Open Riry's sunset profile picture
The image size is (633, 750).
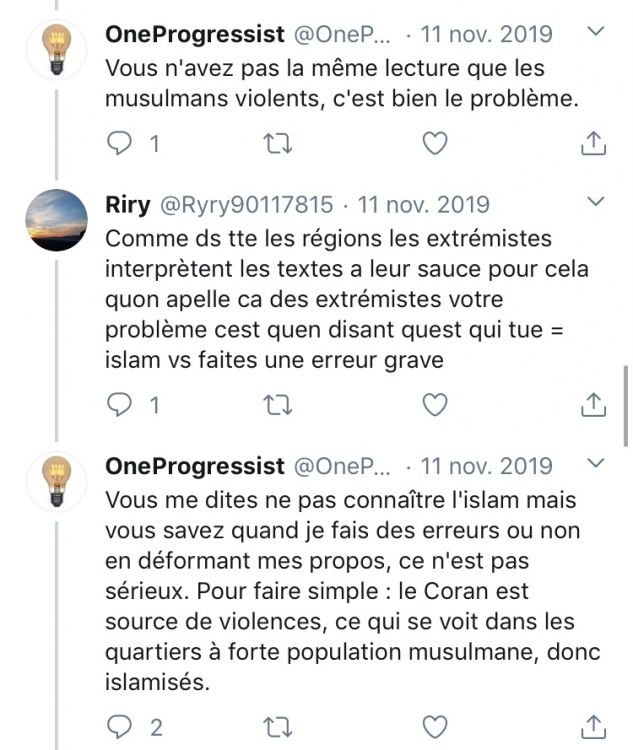coord(56,219)
